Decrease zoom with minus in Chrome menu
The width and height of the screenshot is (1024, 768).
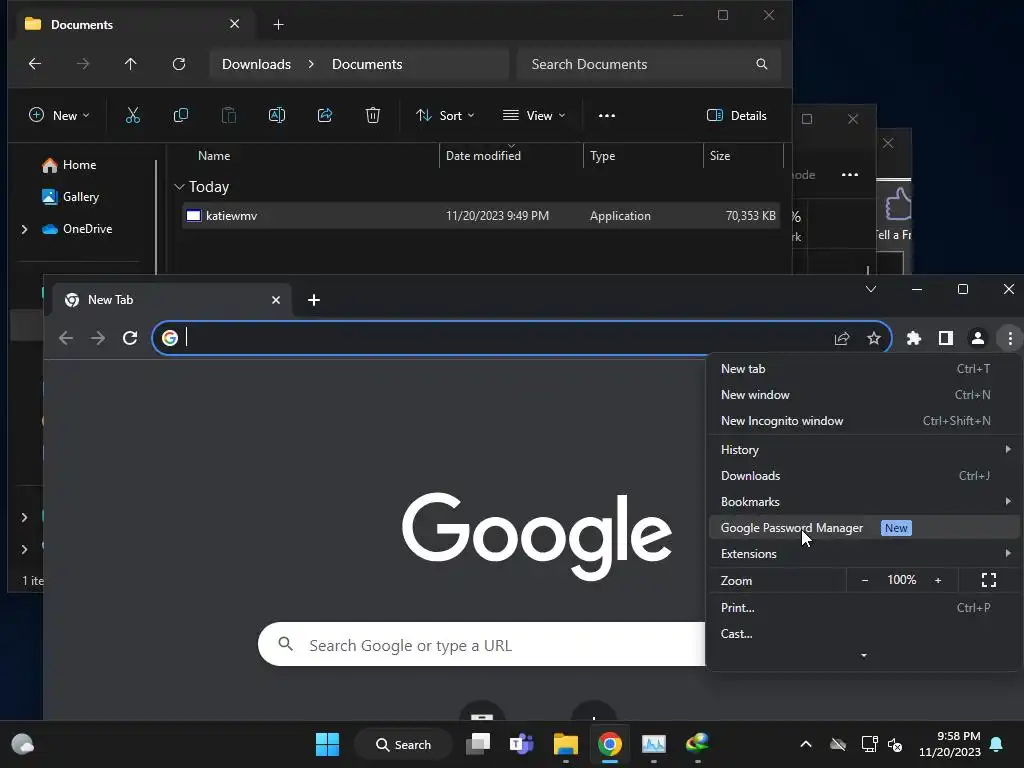(x=865, y=580)
